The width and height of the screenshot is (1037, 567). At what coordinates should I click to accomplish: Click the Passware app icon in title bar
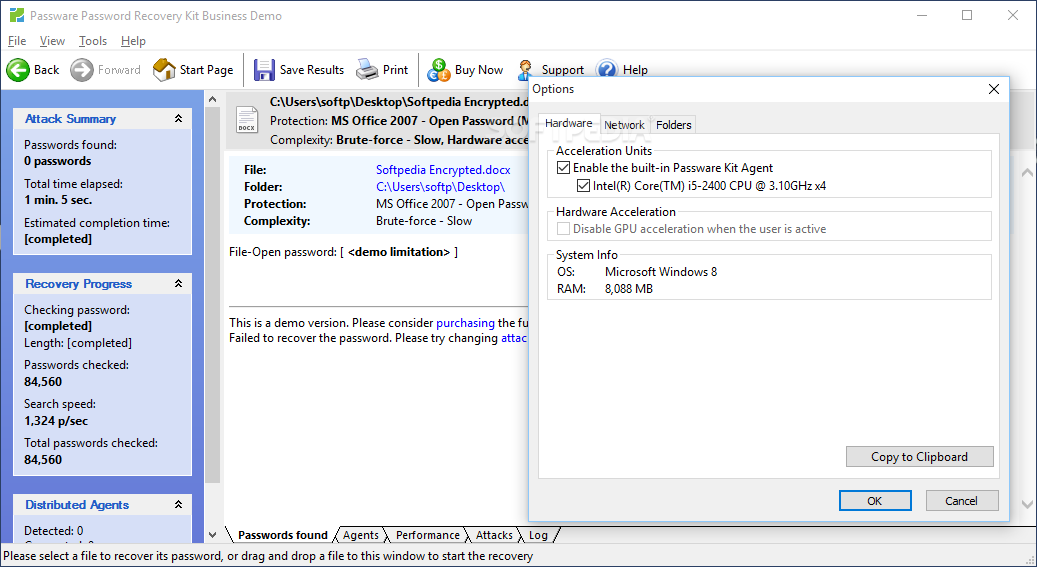pos(17,15)
